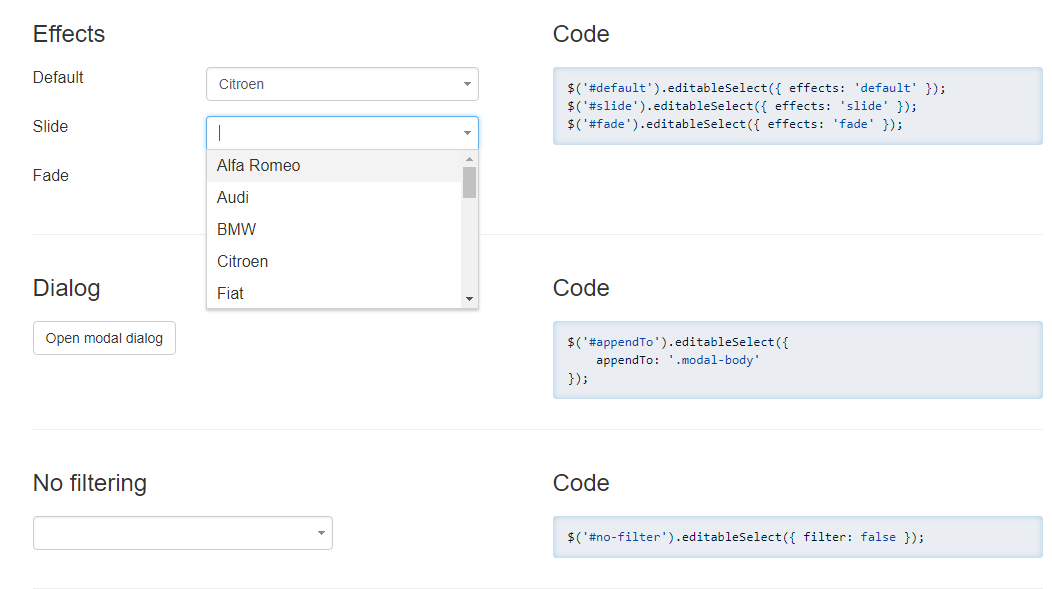This screenshot has width=1052, height=589.
Task: Click the Fade label text
Action: [51, 176]
